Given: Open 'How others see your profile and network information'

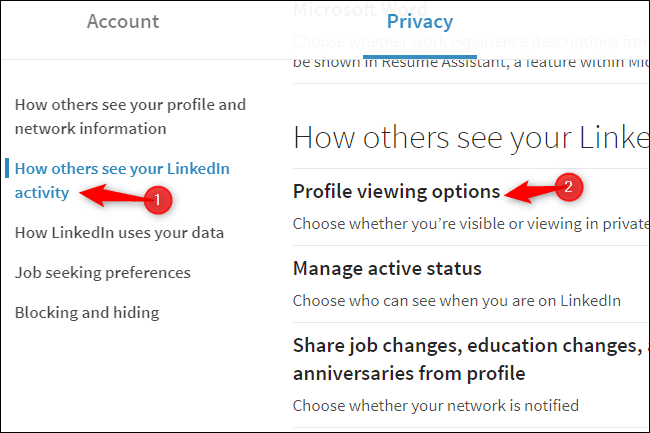Looking at the screenshot, I should tap(130, 116).
